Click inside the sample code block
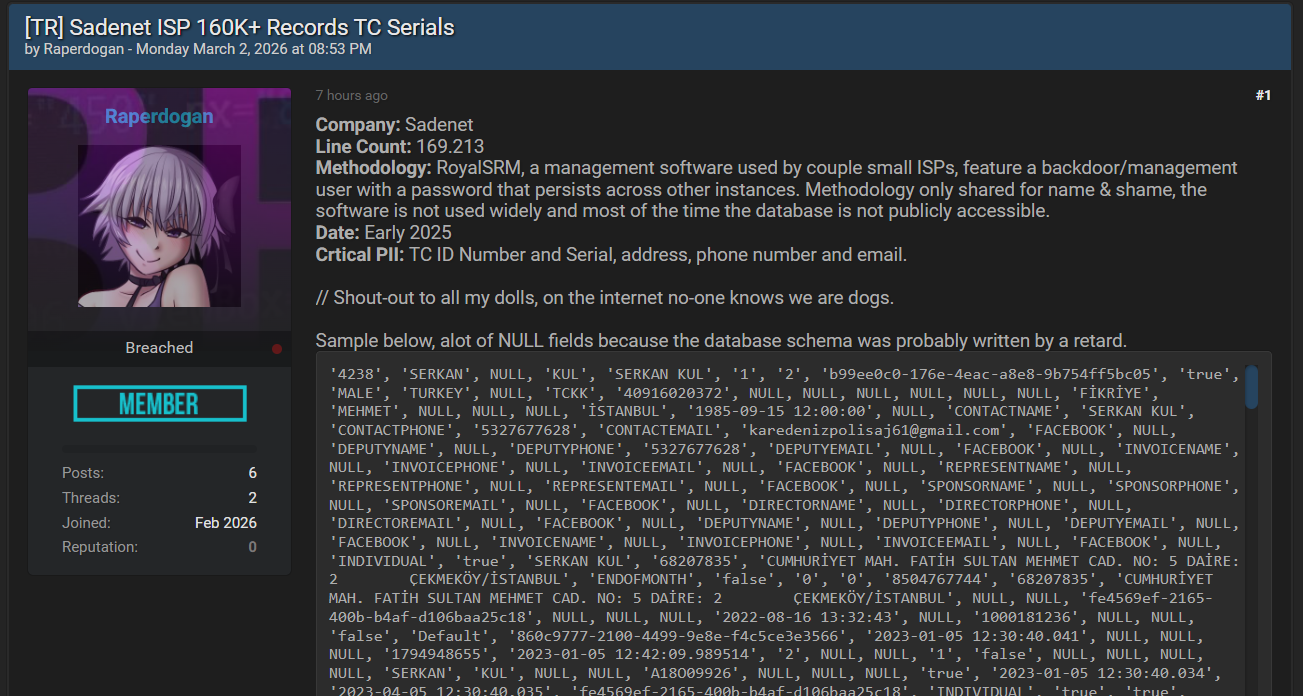Image resolution: width=1303 pixels, height=696 pixels. click(780, 524)
